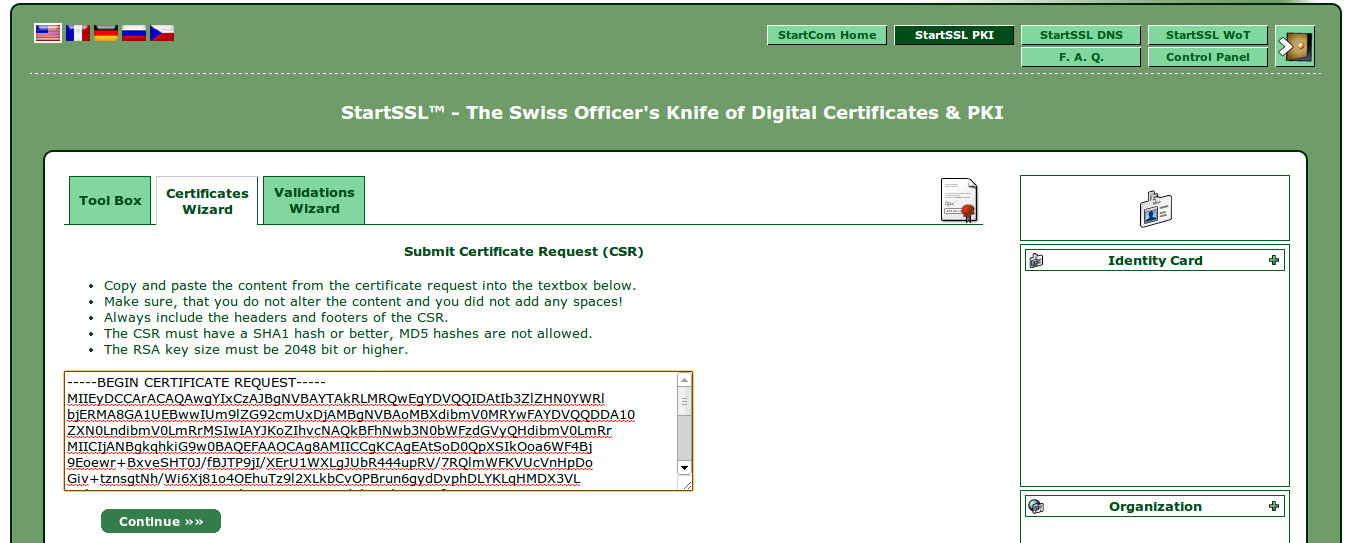Screen dimensions: 1350x543
Task: Click inside the CSR text area
Action: click(370, 430)
